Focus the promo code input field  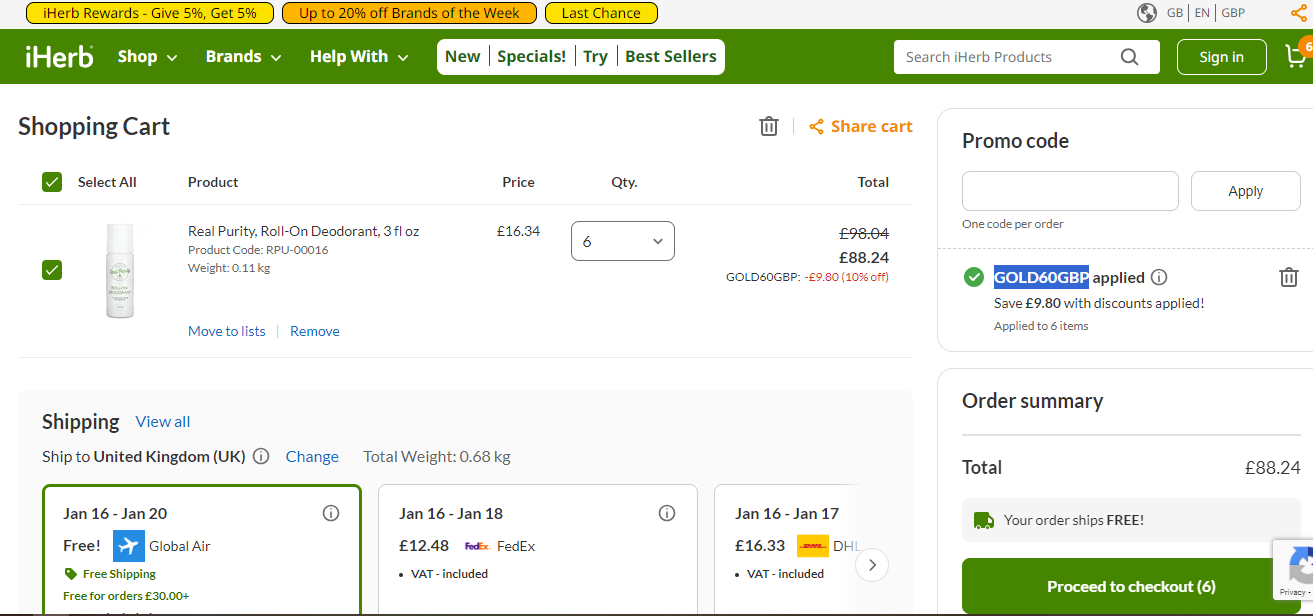(1070, 191)
